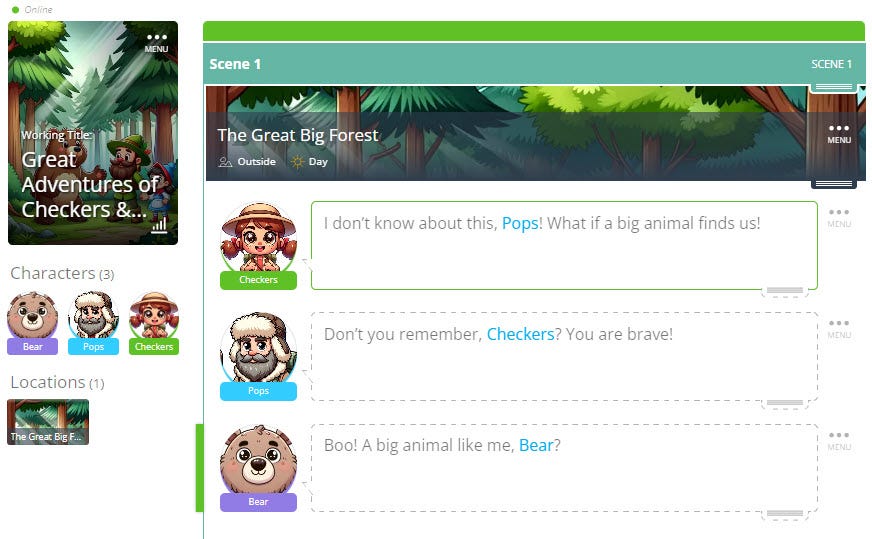The width and height of the screenshot is (872, 539).
Task: Open MENU for Checkers dialogue line
Action: pyautogui.click(x=839, y=217)
